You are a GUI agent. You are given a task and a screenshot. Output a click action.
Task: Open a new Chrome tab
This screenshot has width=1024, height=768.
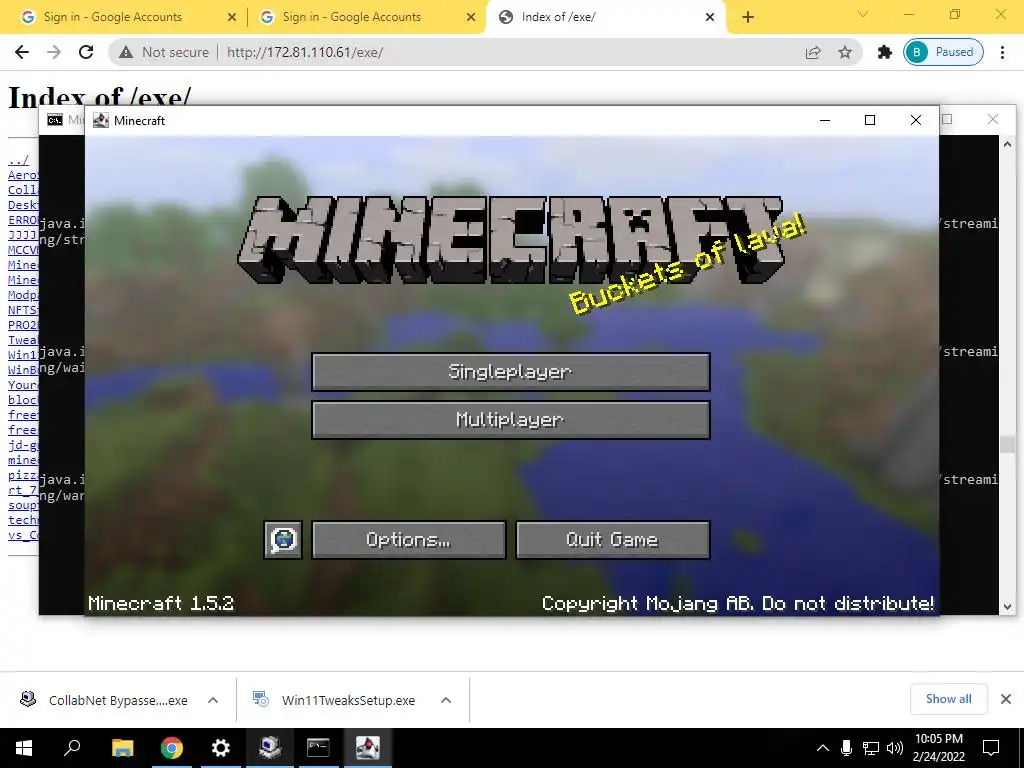[748, 18]
